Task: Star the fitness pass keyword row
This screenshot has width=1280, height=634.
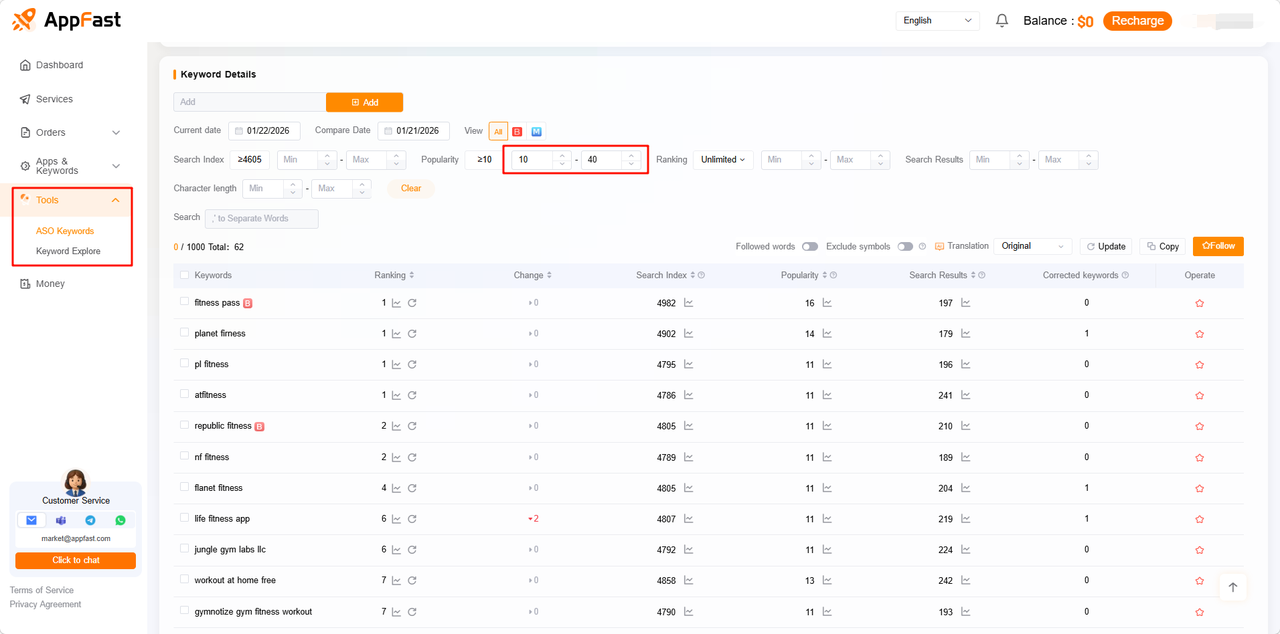Action: click(x=1199, y=303)
